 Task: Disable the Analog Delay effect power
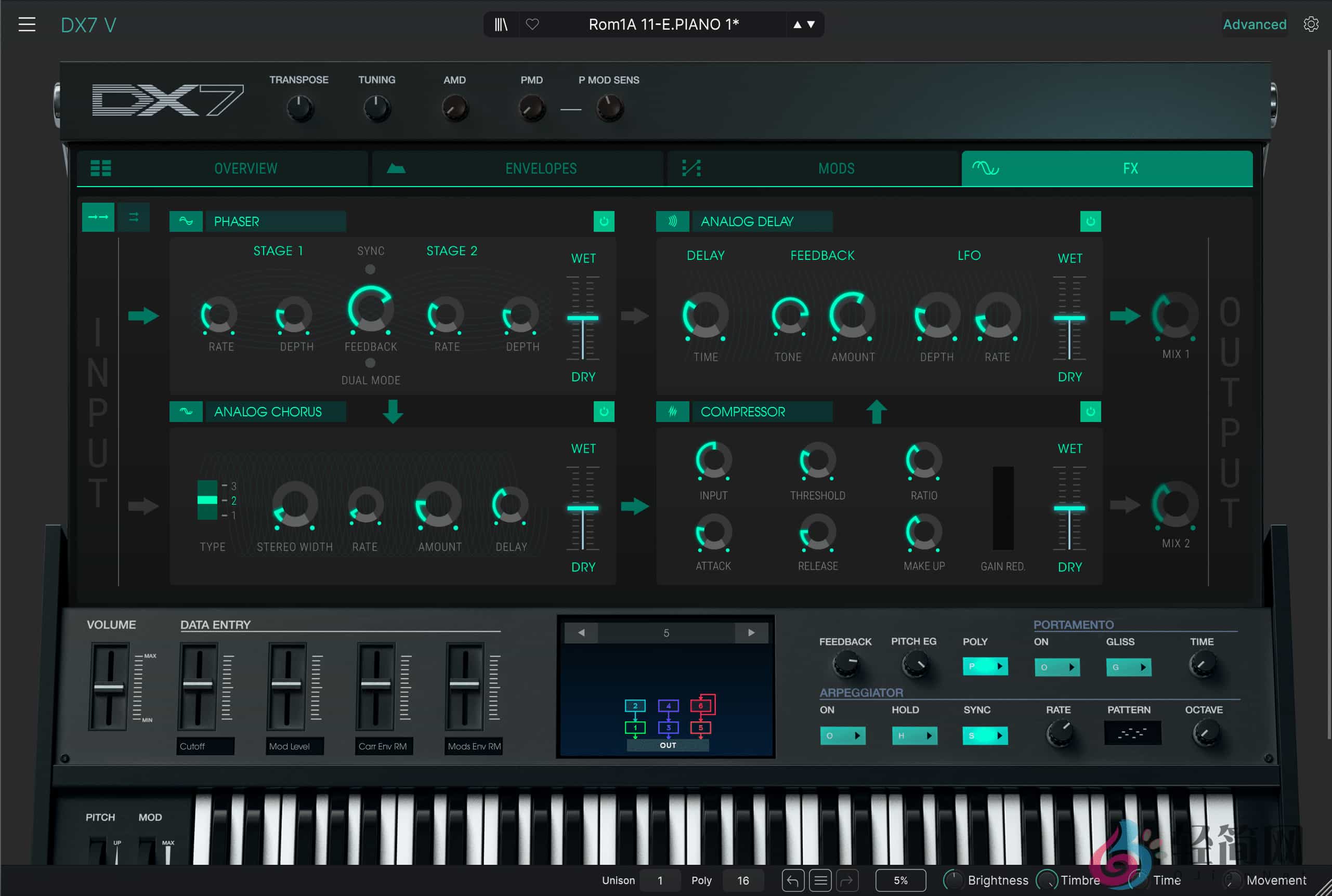1091,221
